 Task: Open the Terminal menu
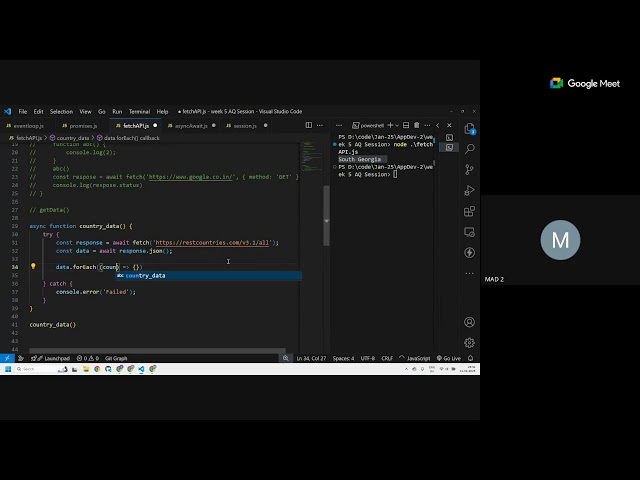click(x=139, y=112)
